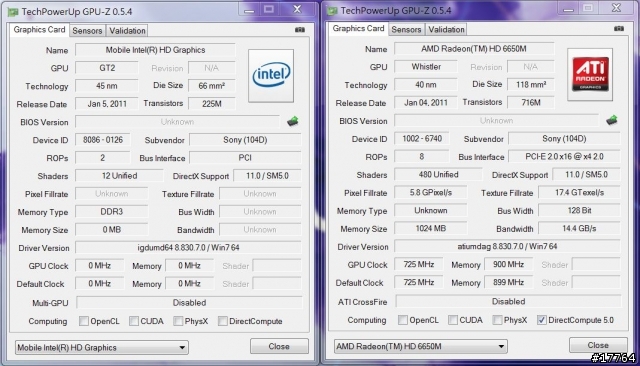Click Intel Device ID 8086 - 0126

point(103,140)
